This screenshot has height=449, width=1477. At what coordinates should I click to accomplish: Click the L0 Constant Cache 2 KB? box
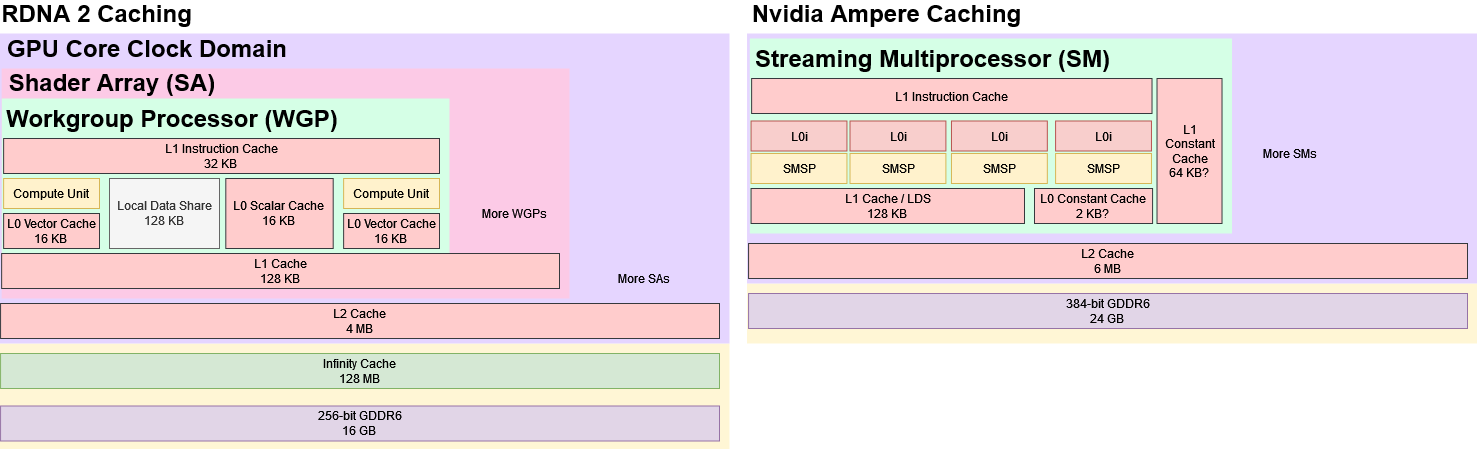click(1093, 206)
